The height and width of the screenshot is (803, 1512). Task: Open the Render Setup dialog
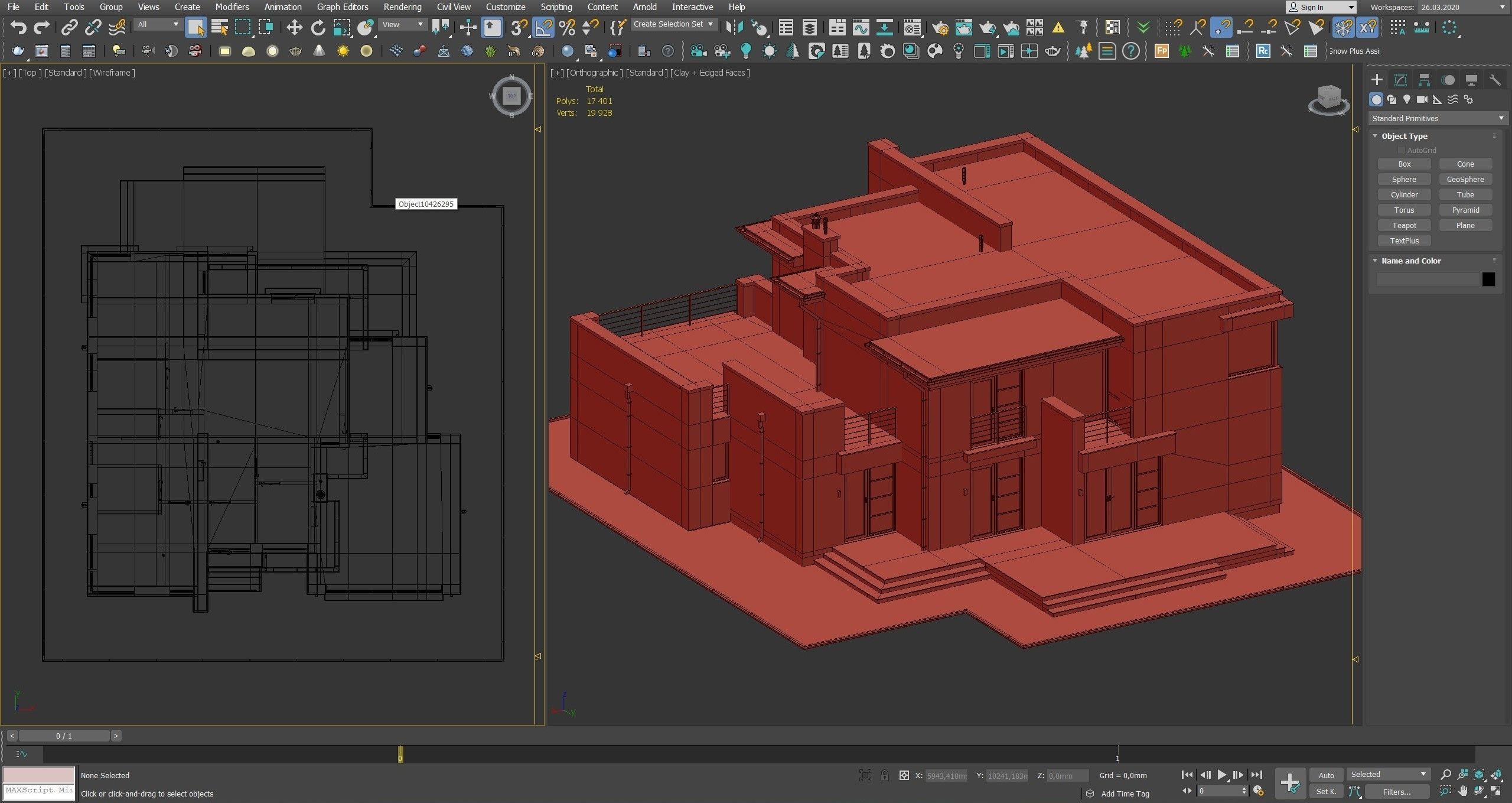coord(941,27)
